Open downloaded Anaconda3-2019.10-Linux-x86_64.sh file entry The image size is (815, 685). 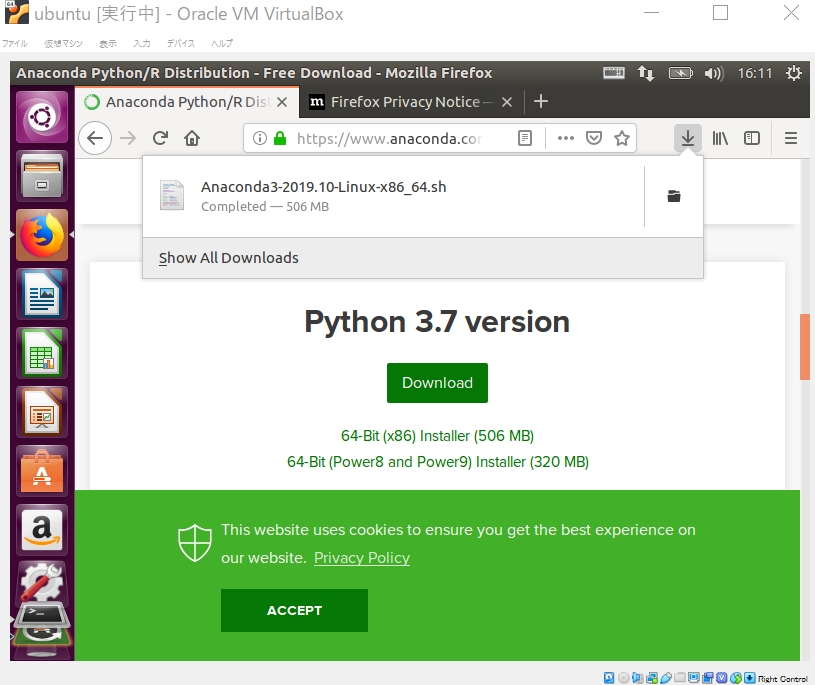click(393, 196)
